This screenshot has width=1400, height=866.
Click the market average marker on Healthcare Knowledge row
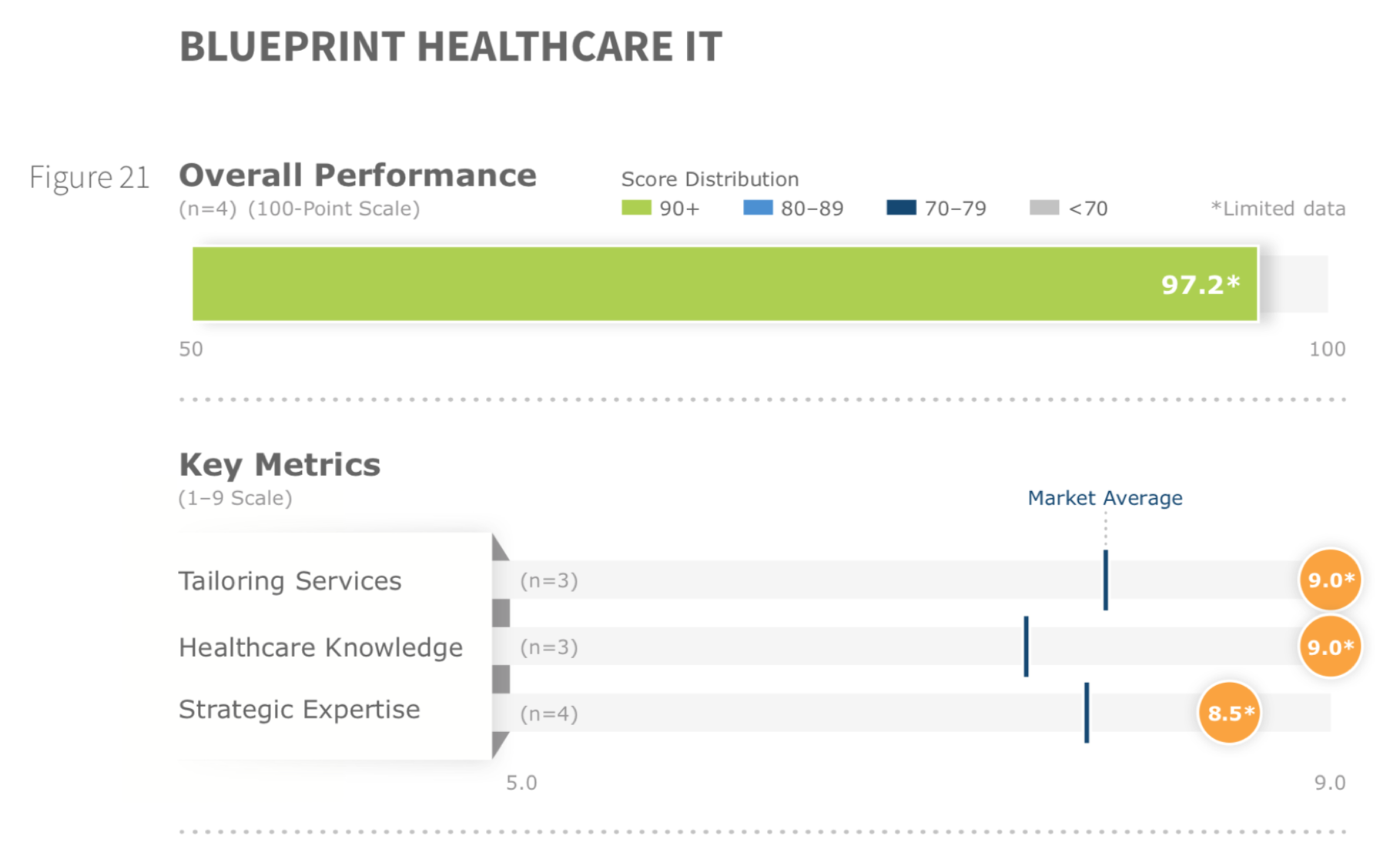tap(1027, 647)
